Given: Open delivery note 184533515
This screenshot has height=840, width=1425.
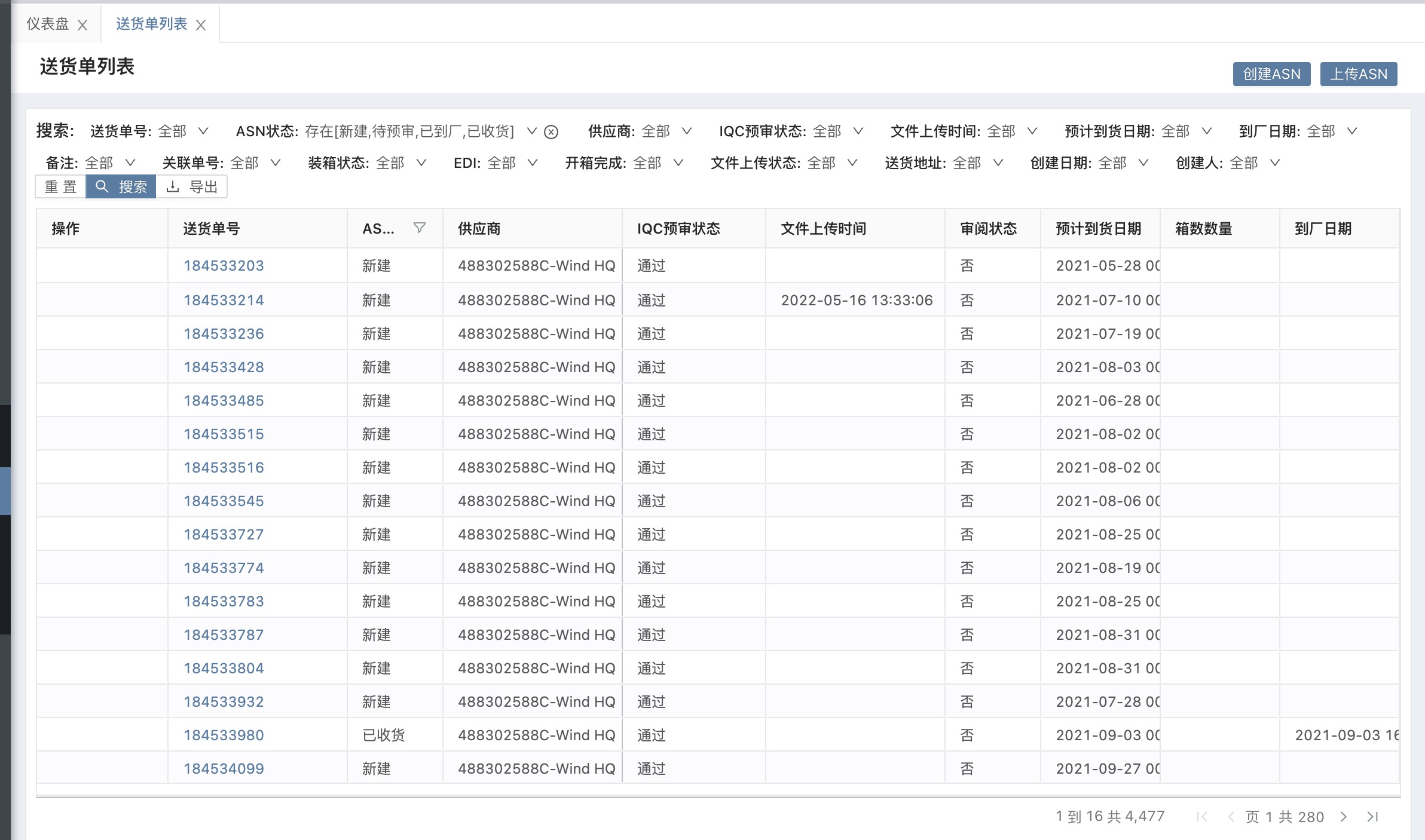Looking at the screenshot, I should point(224,434).
